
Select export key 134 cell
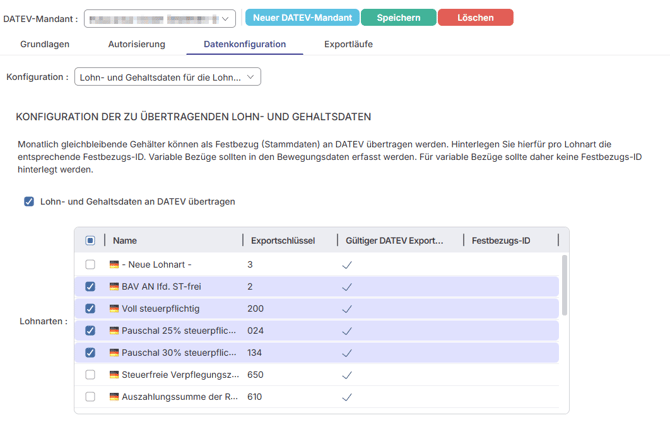coord(255,352)
